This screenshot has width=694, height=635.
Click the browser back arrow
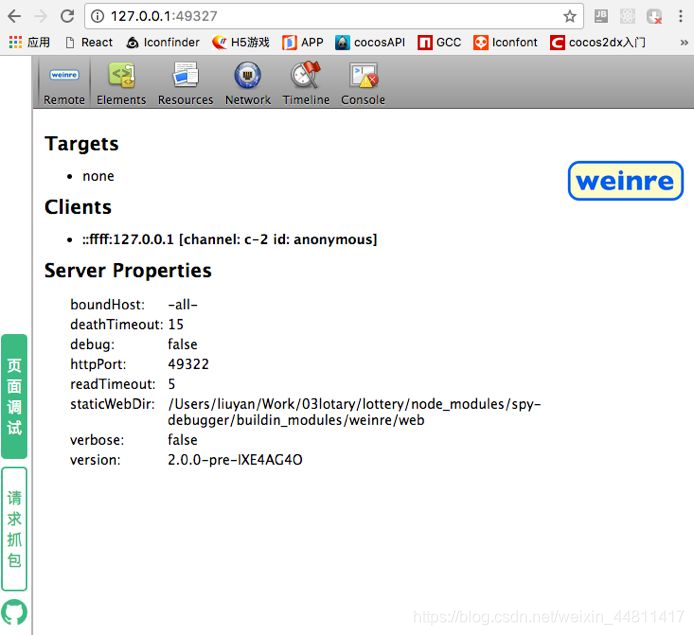(15, 16)
